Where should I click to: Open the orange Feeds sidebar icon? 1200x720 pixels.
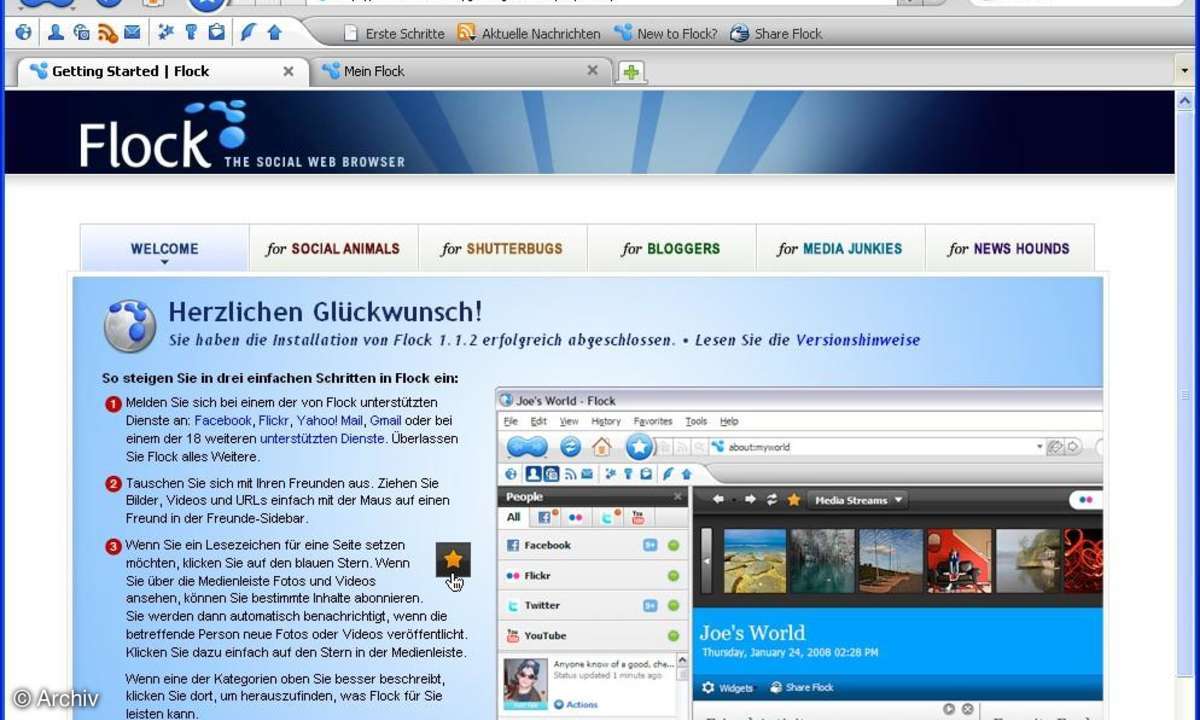tap(108, 33)
